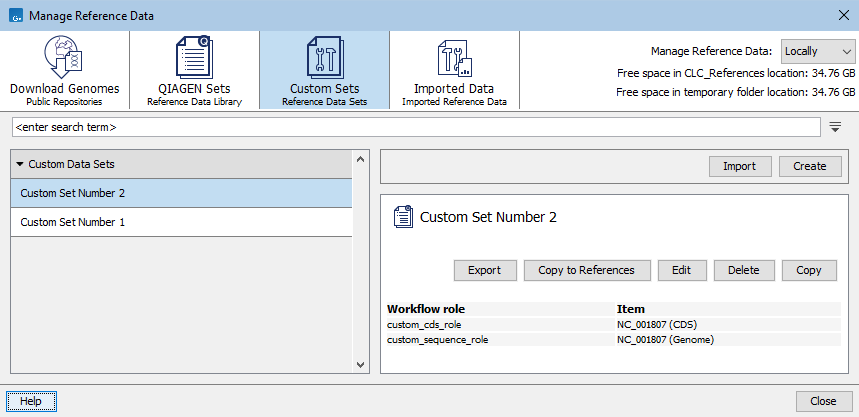859x417 pixels.
Task: Click the Custom Set Number 2 document icon
Action: (x=403, y=217)
